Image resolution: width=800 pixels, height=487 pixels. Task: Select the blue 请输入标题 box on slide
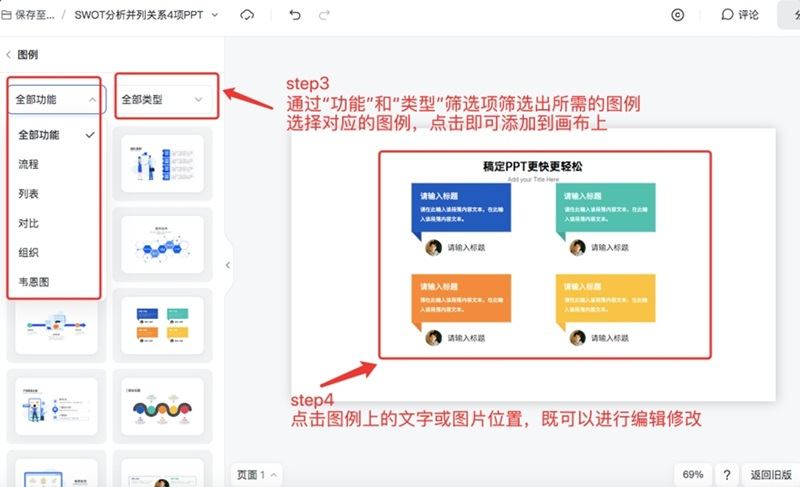(461, 207)
